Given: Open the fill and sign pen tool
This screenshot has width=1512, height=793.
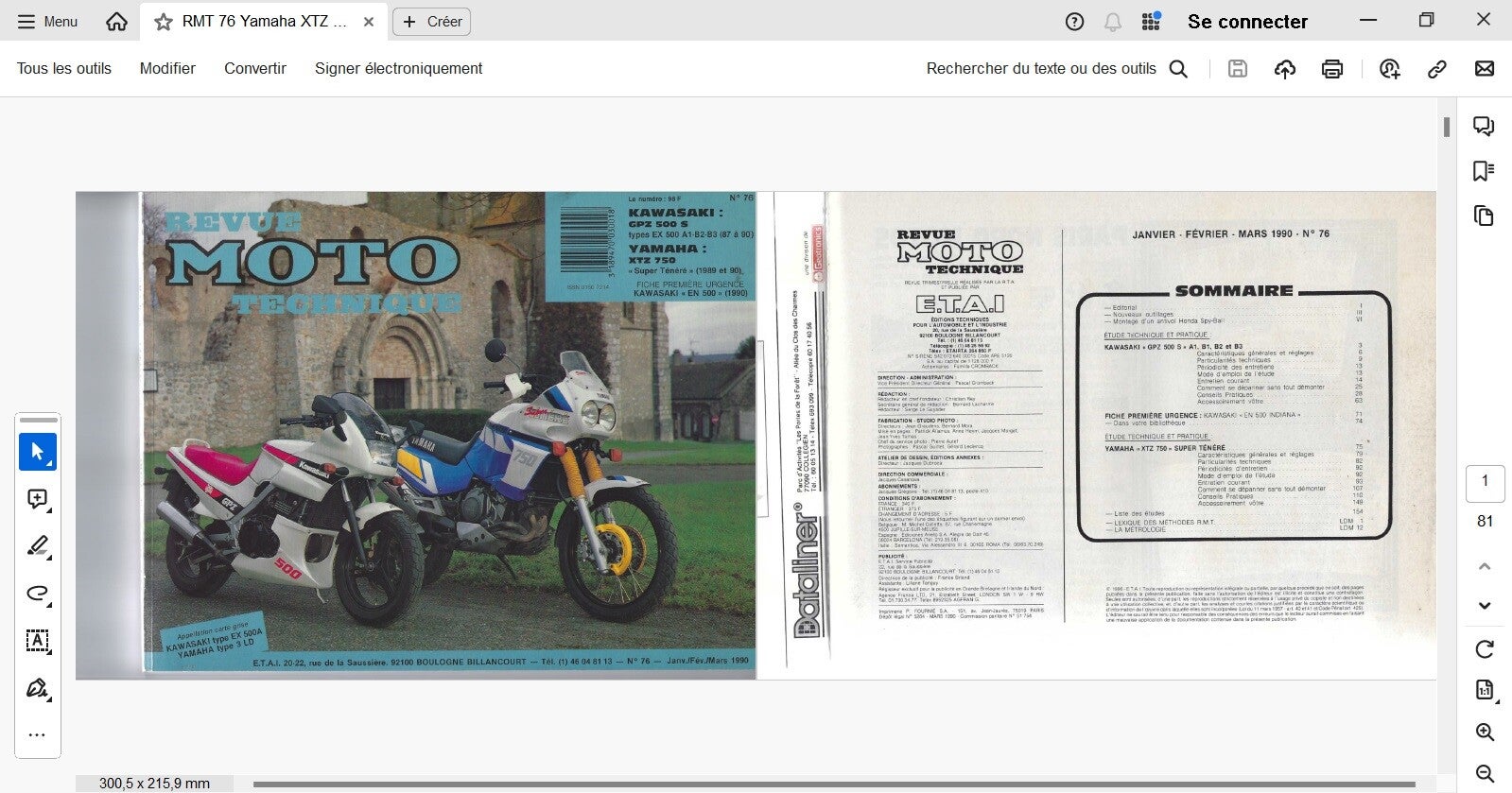Looking at the screenshot, I should click(x=38, y=688).
